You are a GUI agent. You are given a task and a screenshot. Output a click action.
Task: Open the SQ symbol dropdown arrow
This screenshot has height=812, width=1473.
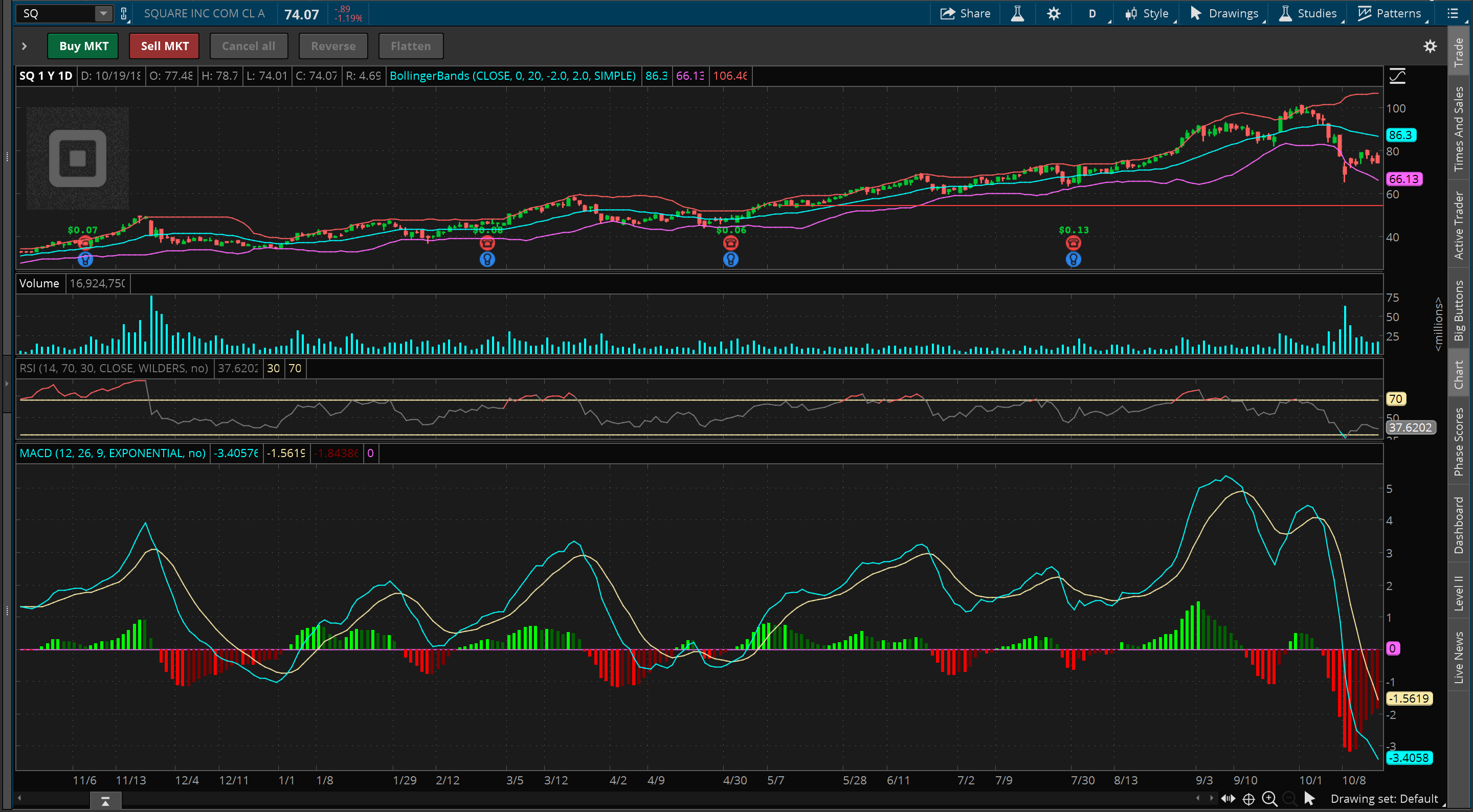tap(103, 14)
